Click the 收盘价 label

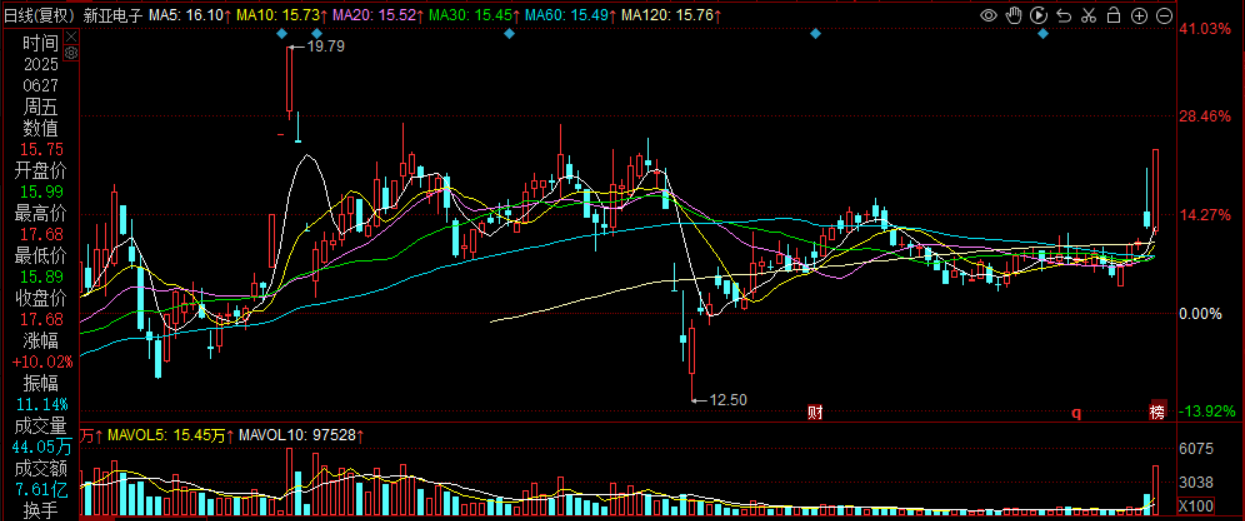(x=40, y=297)
